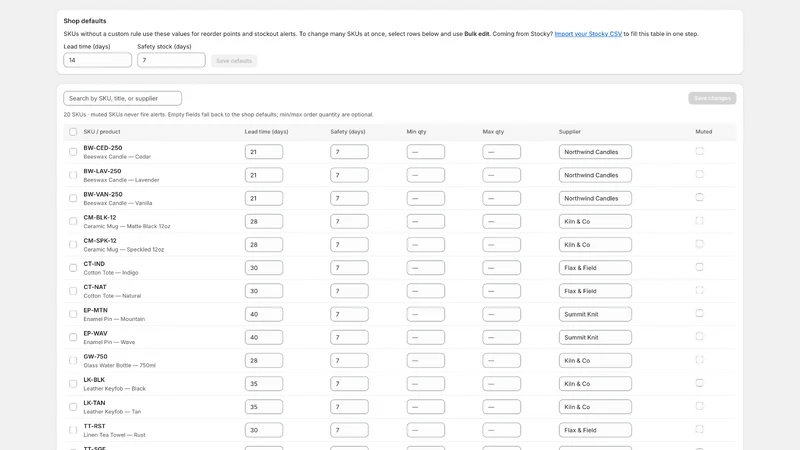Edit lead time for CT-IND
The image size is (800, 450).
point(264,268)
